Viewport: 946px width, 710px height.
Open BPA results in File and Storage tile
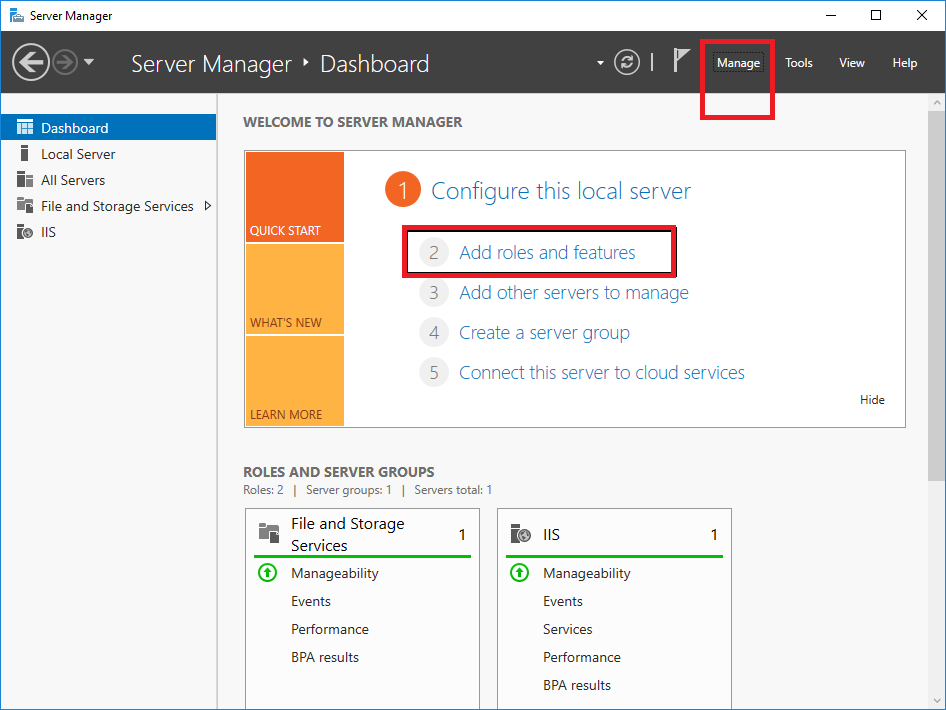click(x=325, y=658)
